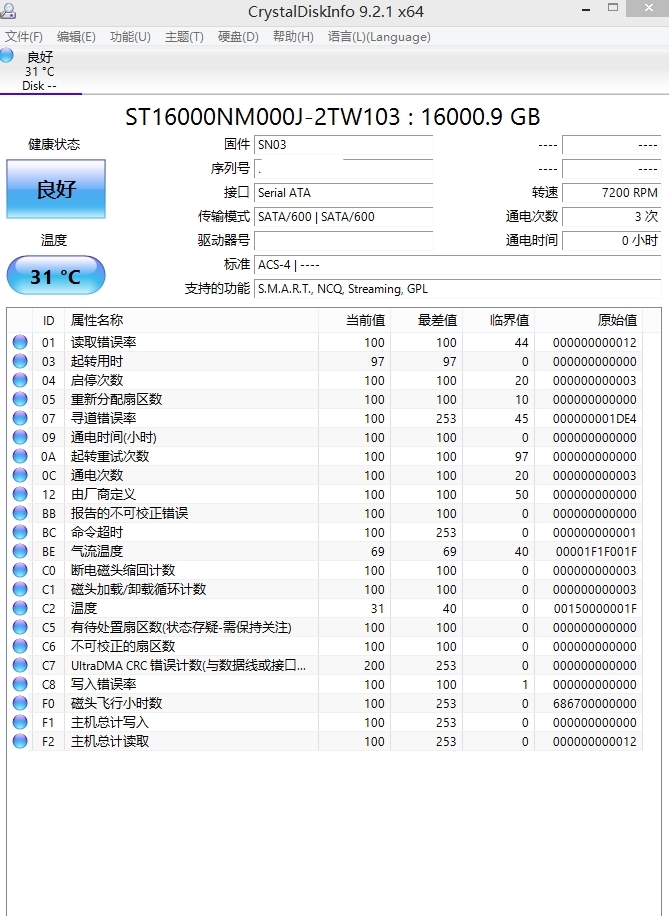Click the 标准 field showing ACS-4
The height and width of the screenshot is (916, 669).
tap(457, 265)
